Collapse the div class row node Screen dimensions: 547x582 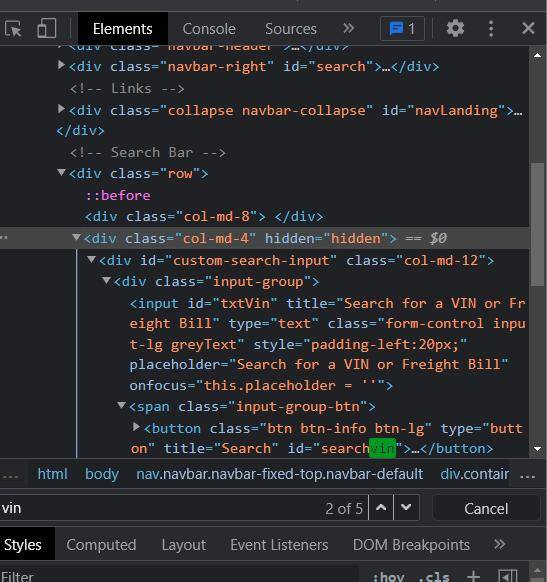click(61, 173)
